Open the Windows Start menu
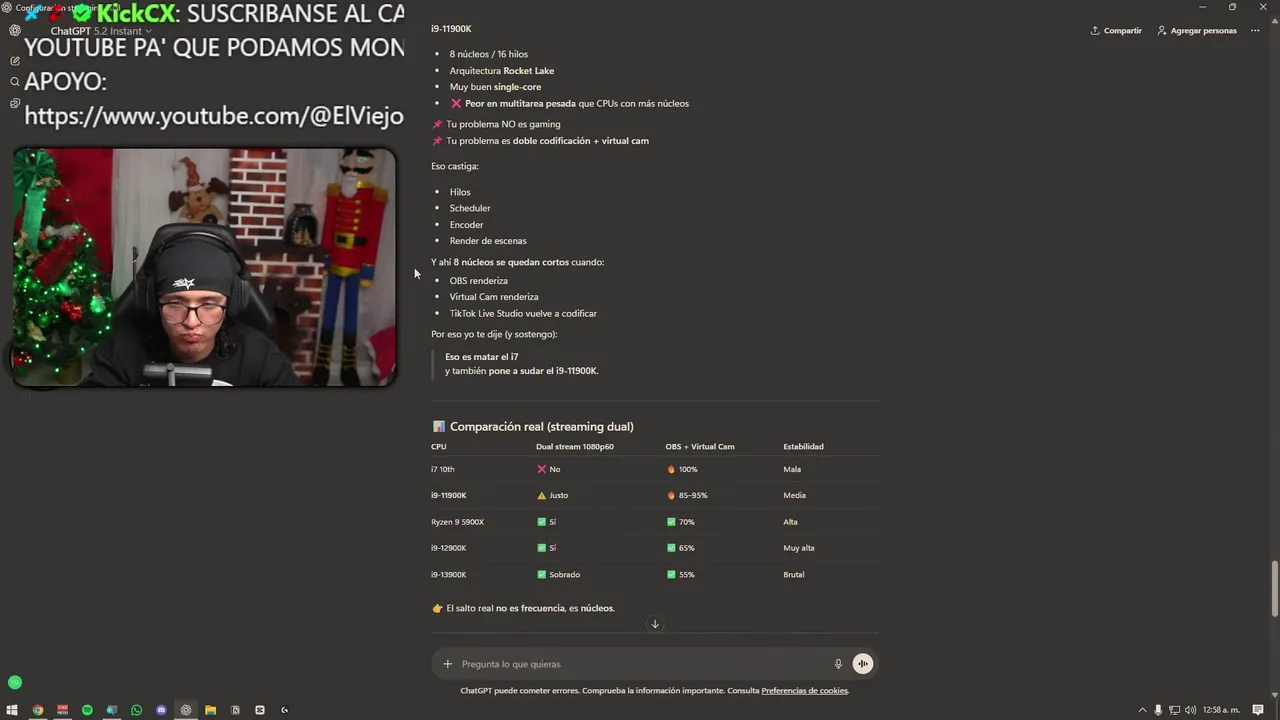 click(12, 710)
